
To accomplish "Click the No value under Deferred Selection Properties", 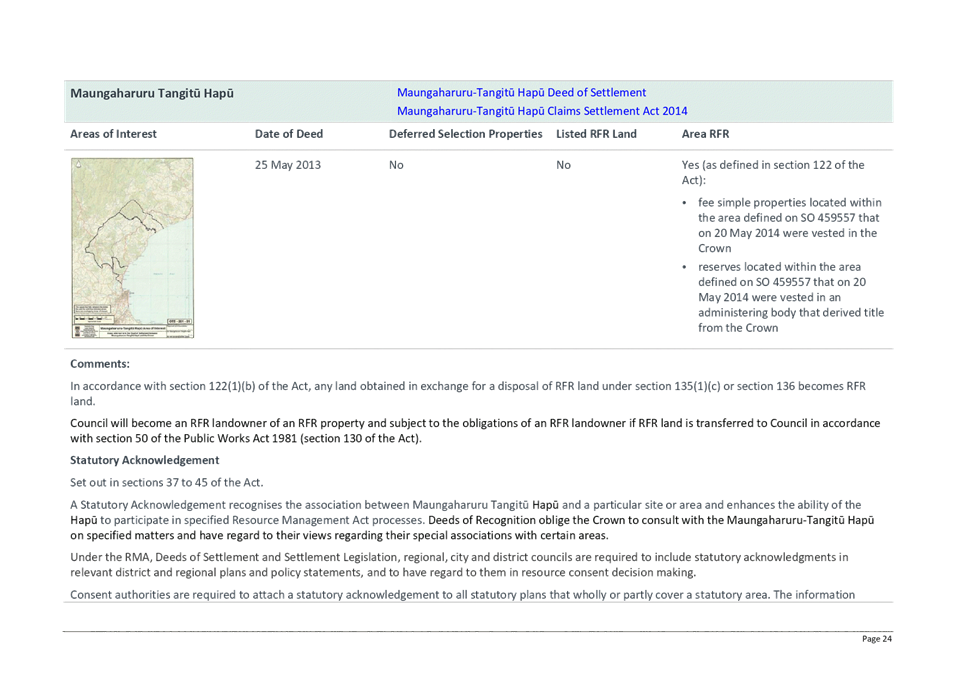I will point(396,165).
